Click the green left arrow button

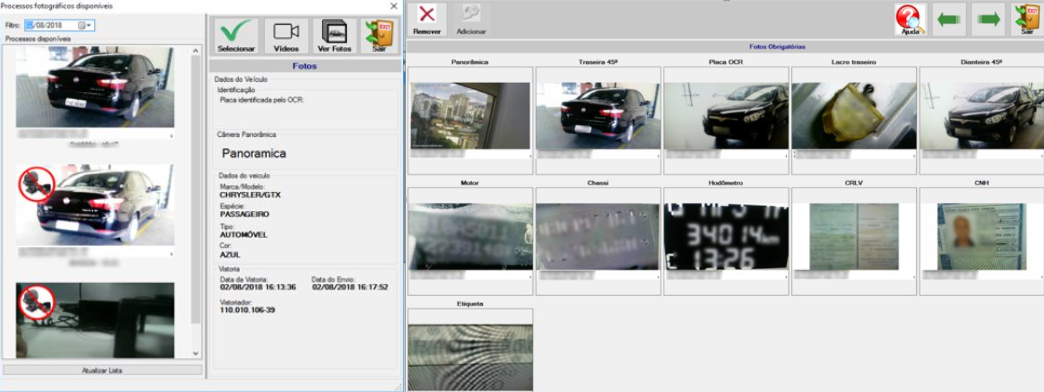(x=949, y=19)
